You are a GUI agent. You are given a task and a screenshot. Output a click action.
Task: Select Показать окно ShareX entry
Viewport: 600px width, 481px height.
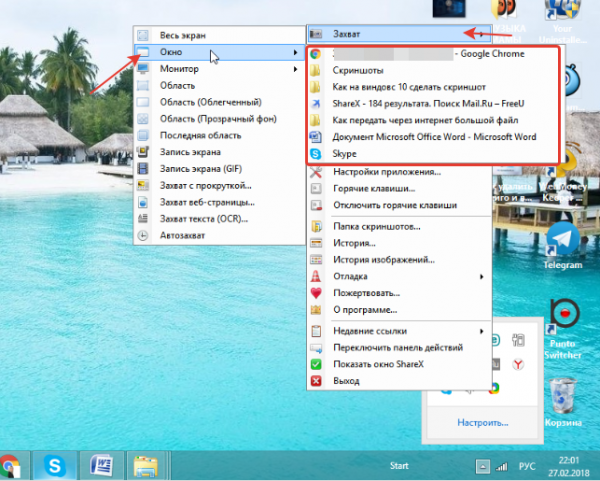(x=399, y=364)
